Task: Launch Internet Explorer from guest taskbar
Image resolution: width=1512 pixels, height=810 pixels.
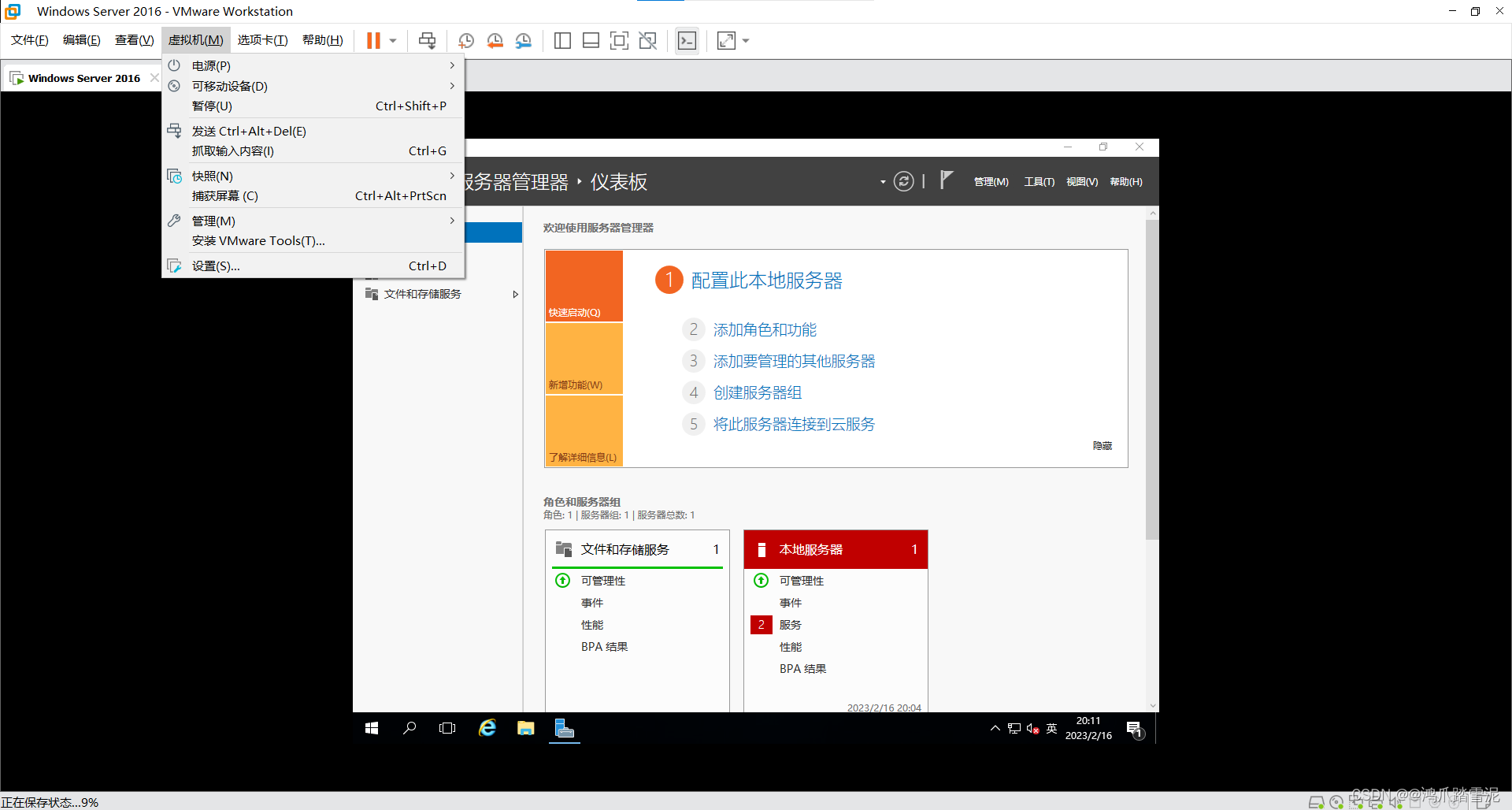Action: 487,728
